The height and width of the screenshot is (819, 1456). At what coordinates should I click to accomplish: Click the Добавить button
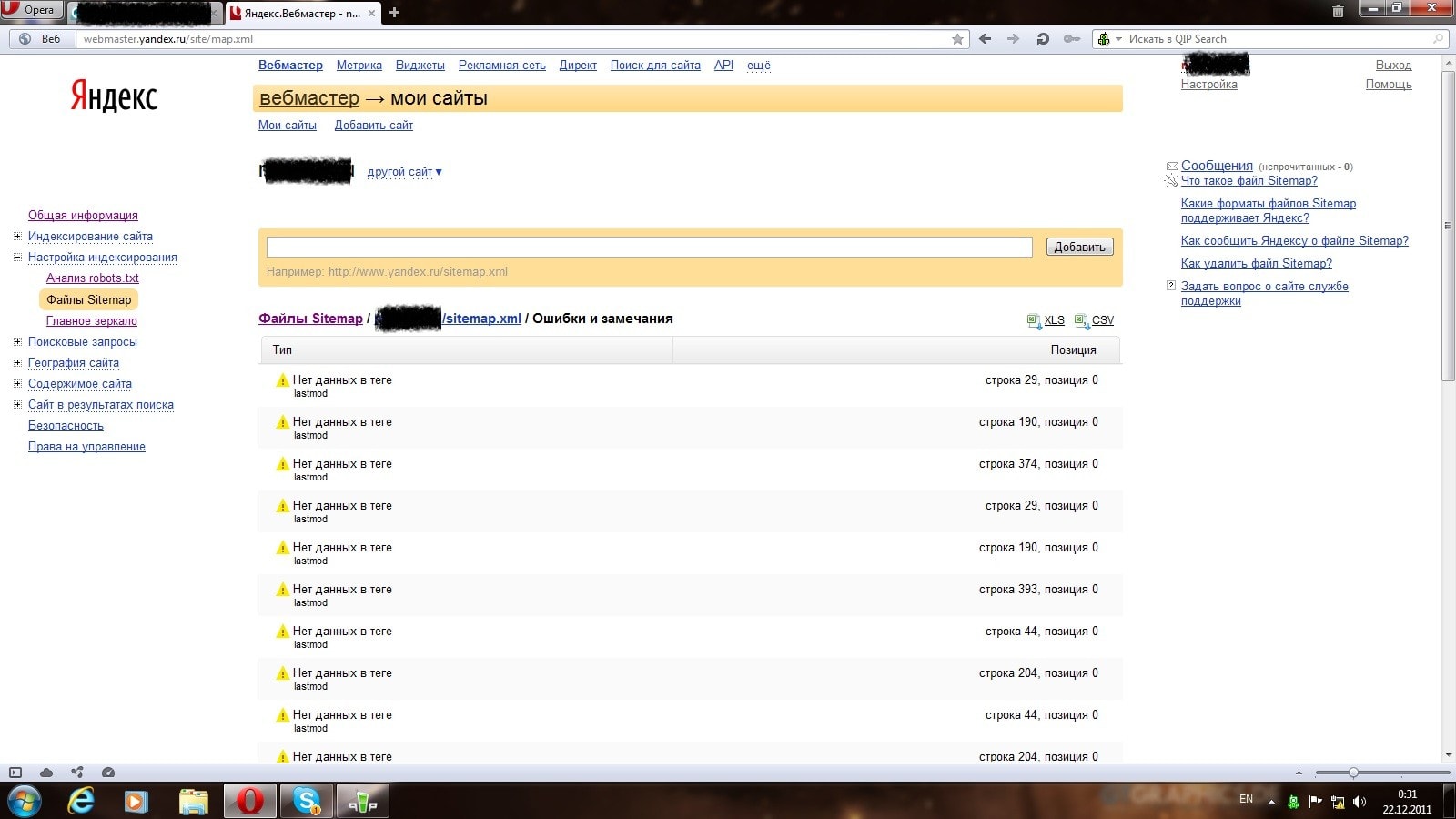(1079, 247)
